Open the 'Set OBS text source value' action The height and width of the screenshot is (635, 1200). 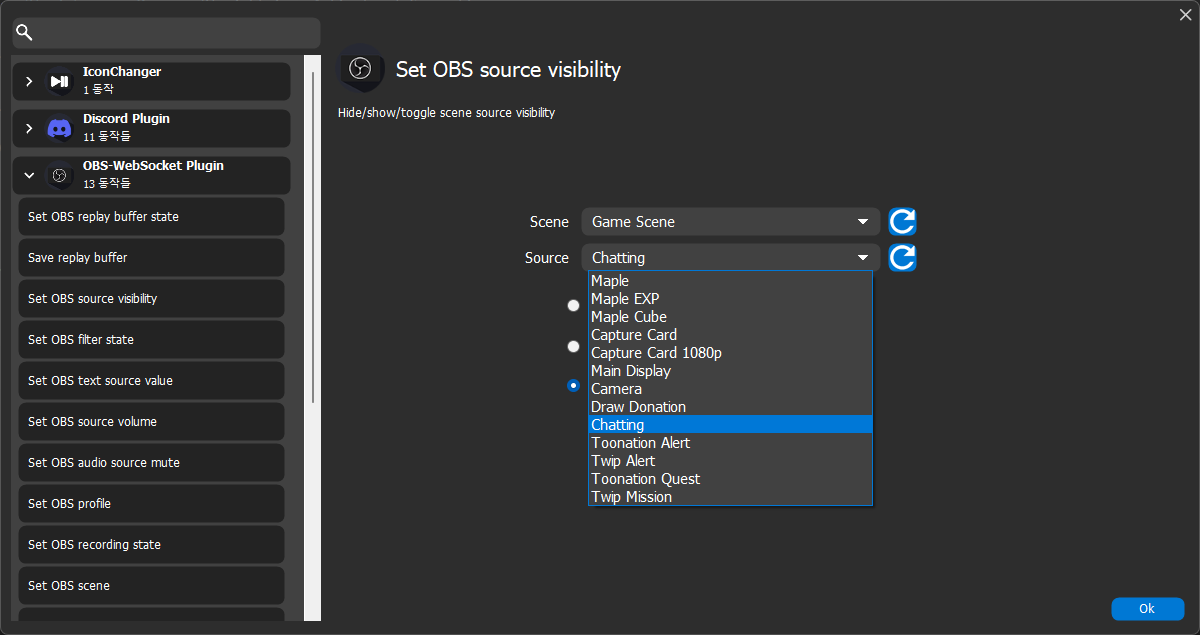(150, 380)
